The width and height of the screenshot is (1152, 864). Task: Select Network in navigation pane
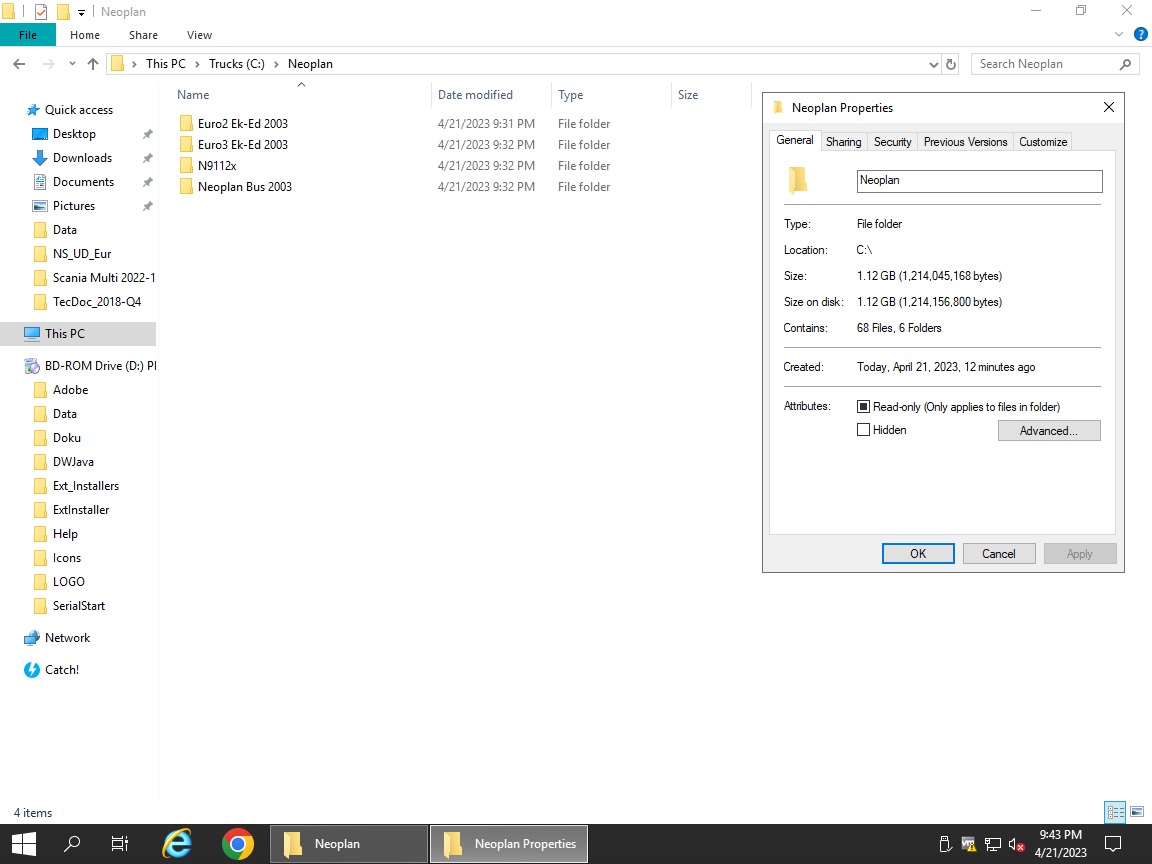click(67, 638)
